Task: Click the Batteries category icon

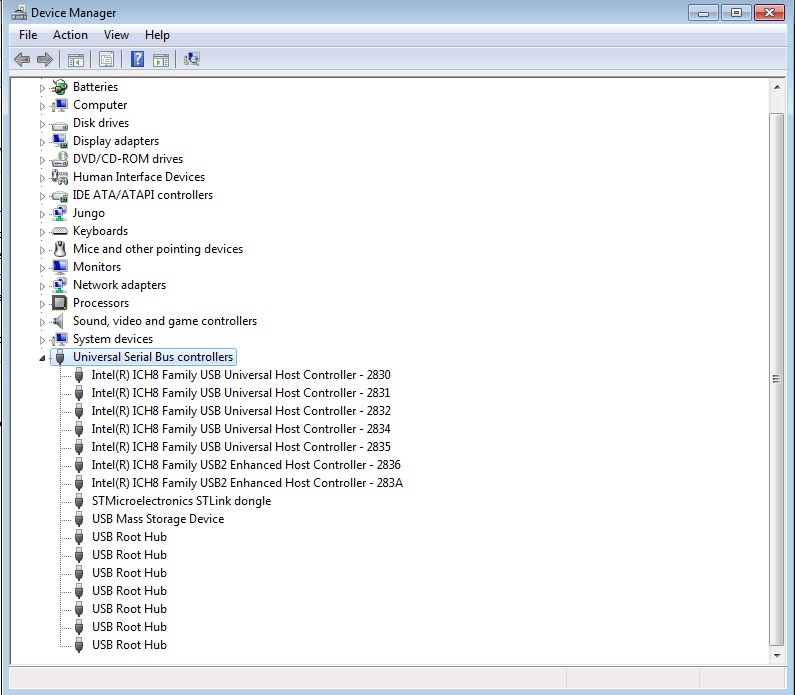Action: point(59,87)
